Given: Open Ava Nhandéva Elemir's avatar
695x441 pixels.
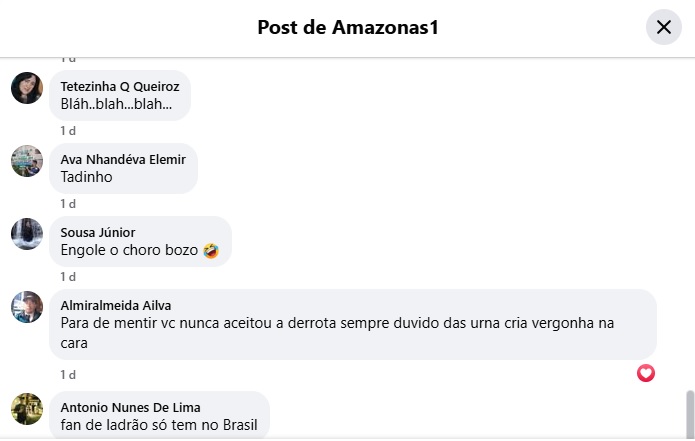Looking at the screenshot, I should 27,161.
